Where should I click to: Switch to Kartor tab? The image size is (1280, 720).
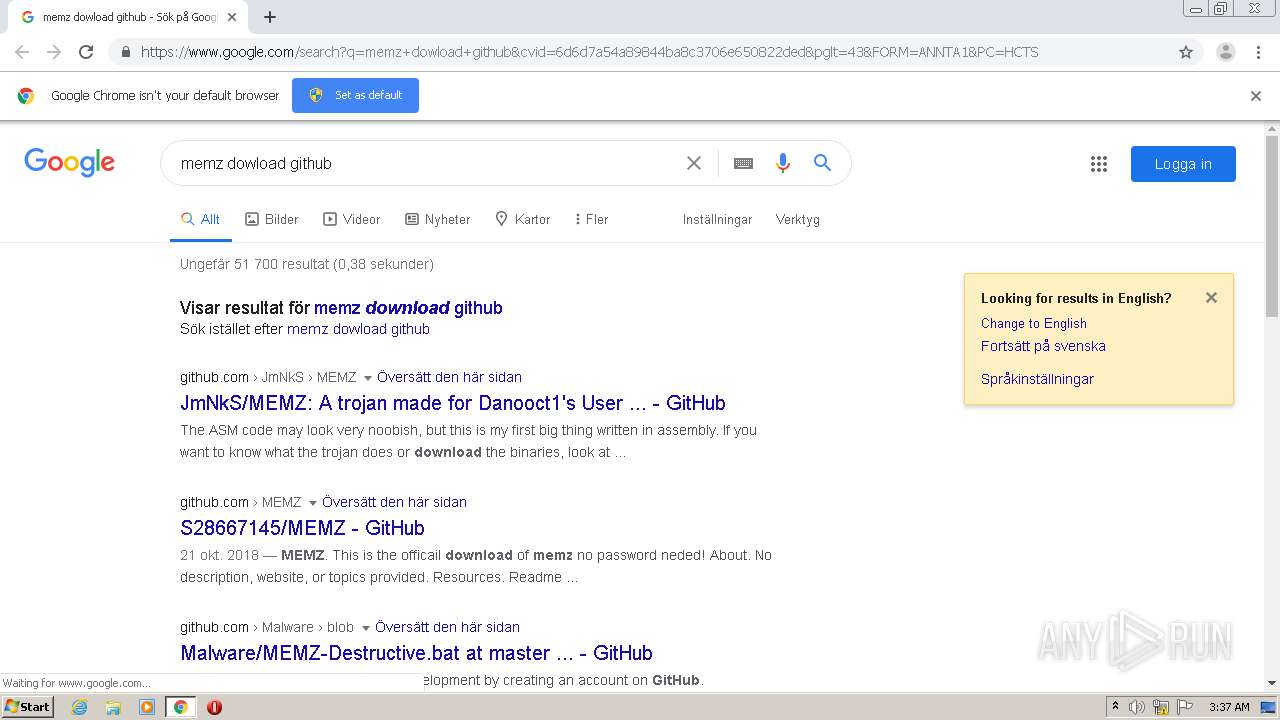coord(522,219)
